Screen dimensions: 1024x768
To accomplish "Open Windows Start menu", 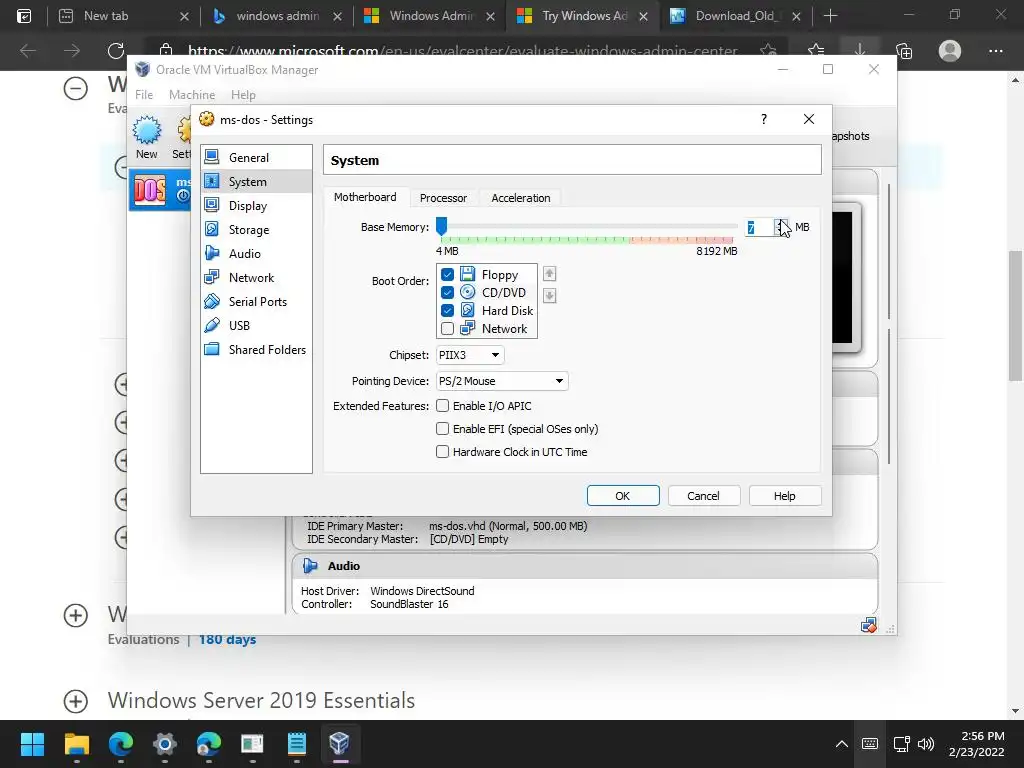I will (32, 744).
